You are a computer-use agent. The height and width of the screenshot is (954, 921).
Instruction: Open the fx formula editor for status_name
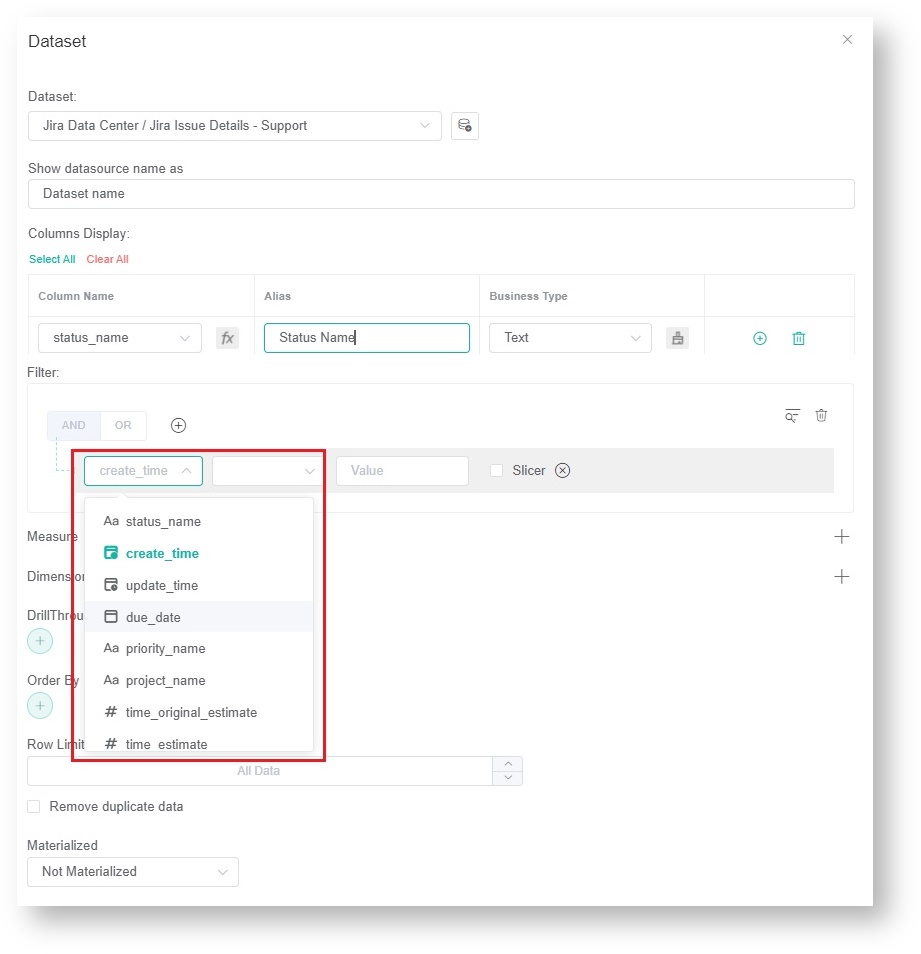click(228, 338)
